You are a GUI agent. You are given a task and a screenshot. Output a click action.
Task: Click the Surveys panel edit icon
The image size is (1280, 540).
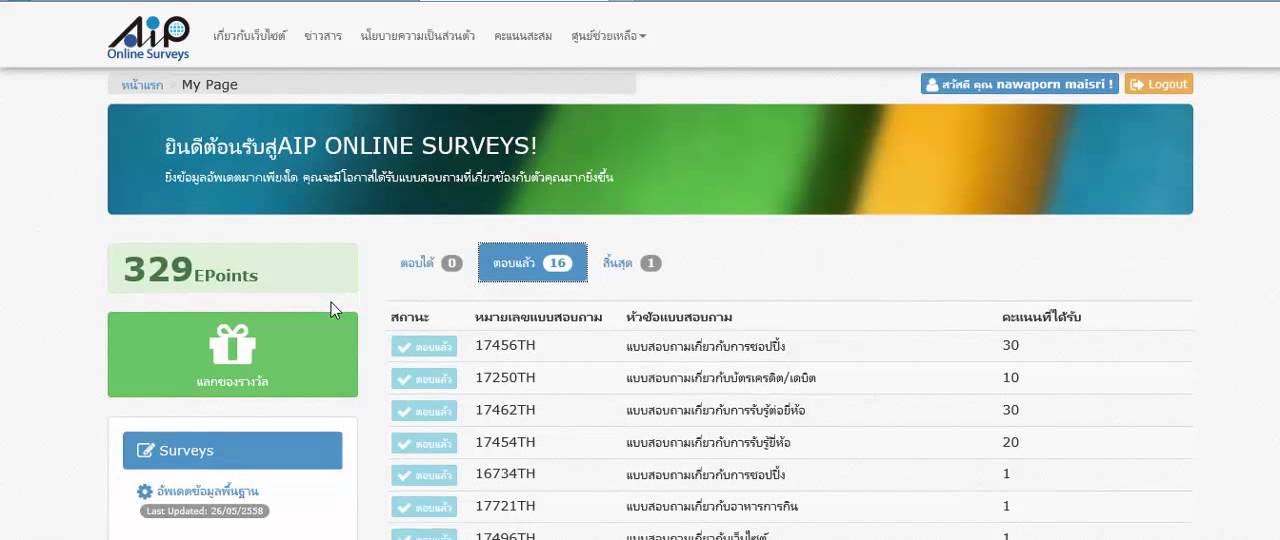pos(145,451)
